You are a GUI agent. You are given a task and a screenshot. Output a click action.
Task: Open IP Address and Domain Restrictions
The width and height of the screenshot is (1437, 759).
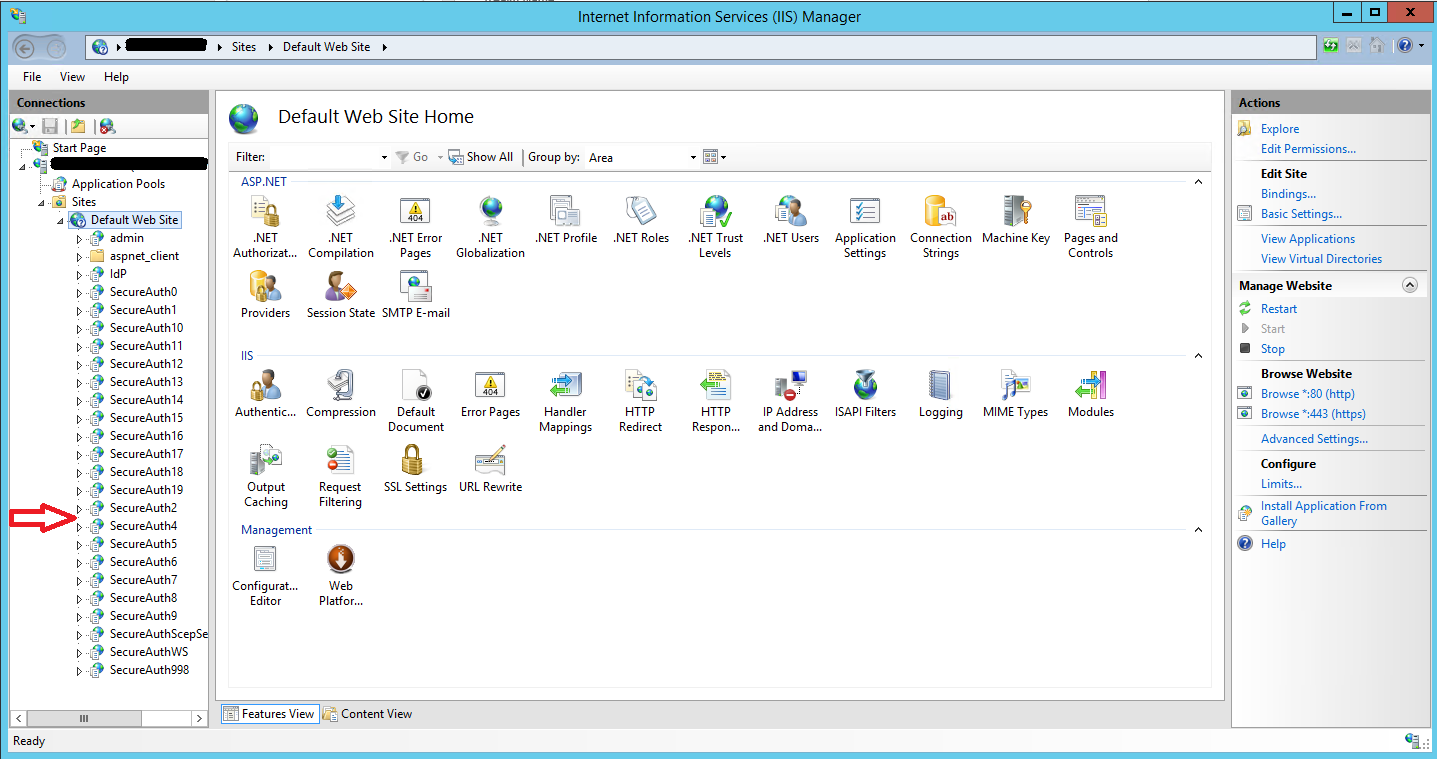point(790,401)
